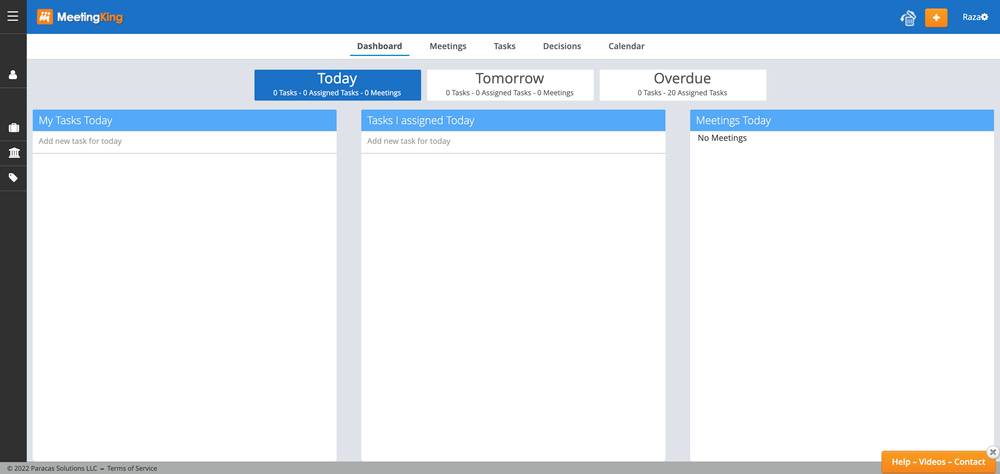Click the Help – Videos – Contact button

pyautogui.click(x=937, y=462)
